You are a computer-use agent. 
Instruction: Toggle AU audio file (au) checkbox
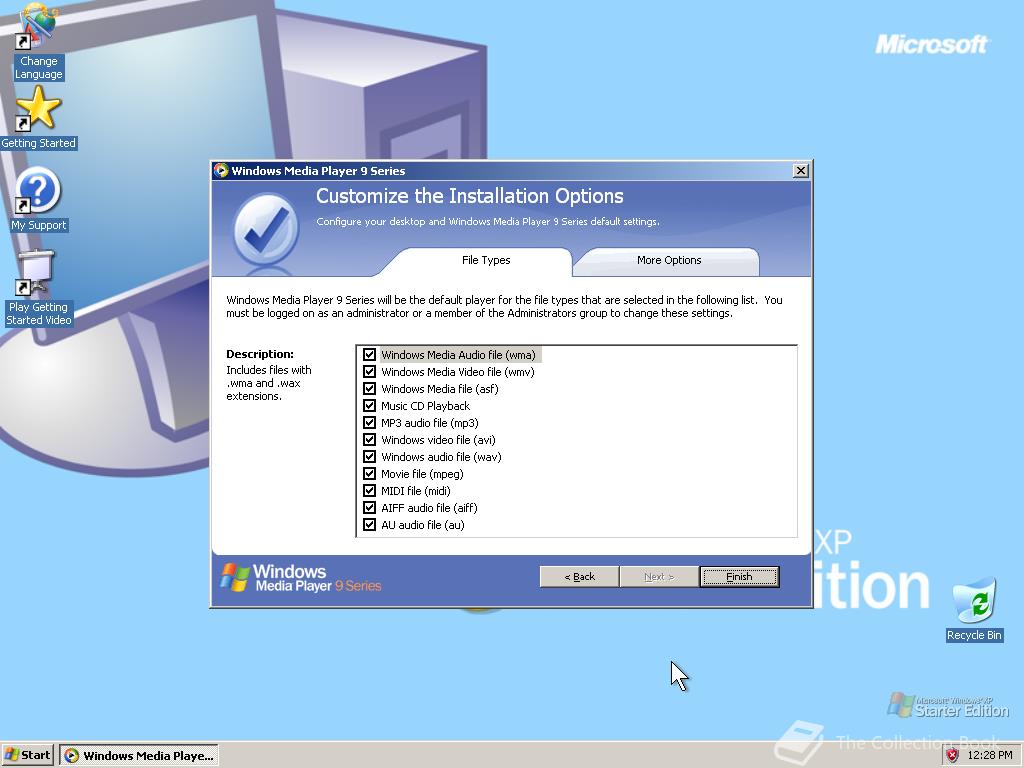point(370,524)
